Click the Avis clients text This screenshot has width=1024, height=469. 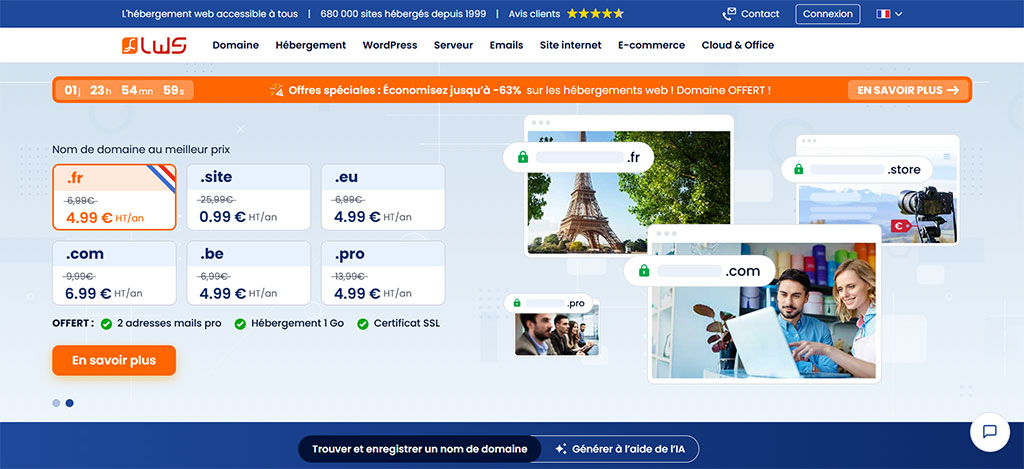(534, 14)
